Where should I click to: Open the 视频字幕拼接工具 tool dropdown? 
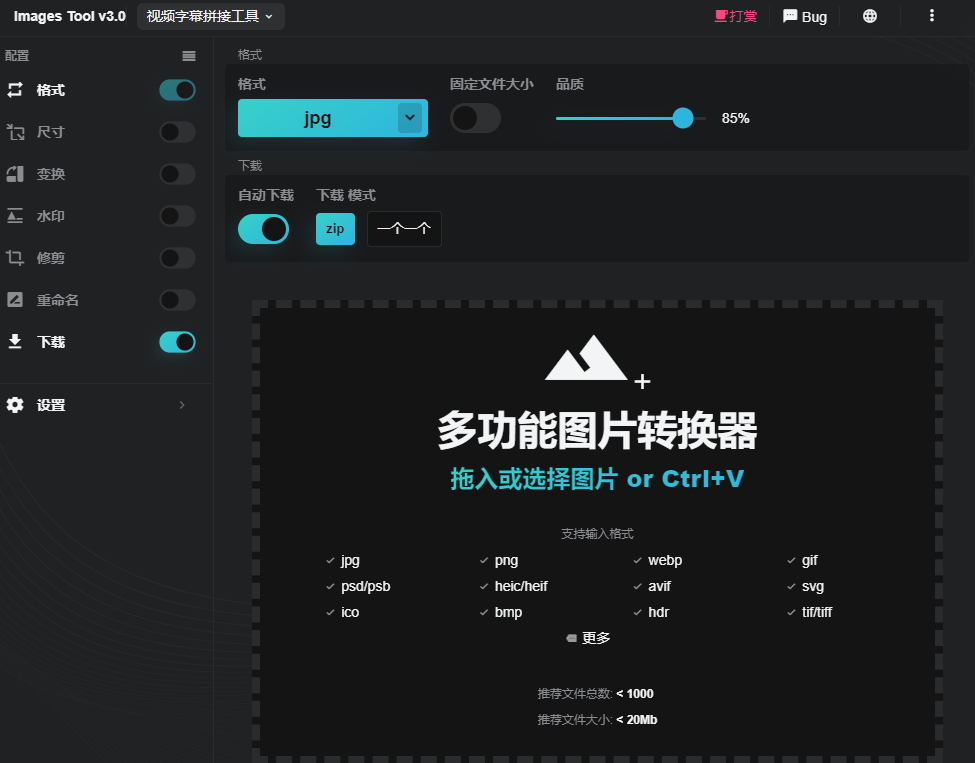point(210,16)
